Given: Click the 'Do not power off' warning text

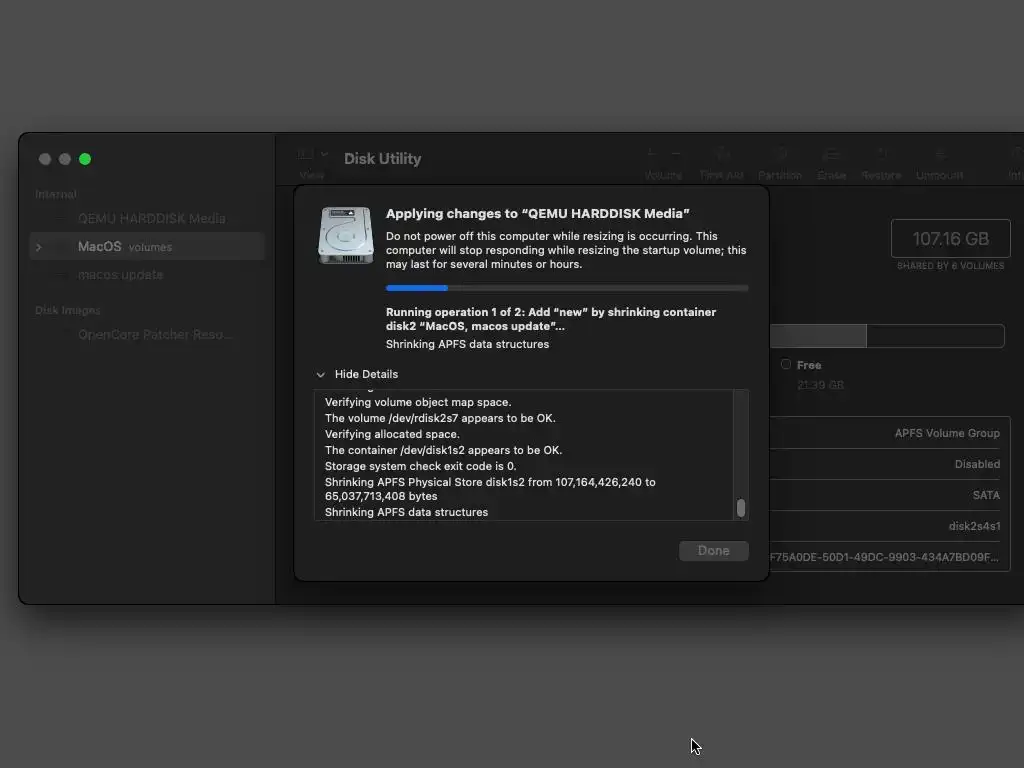Looking at the screenshot, I should pyautogui.click(x=566, y=250).
